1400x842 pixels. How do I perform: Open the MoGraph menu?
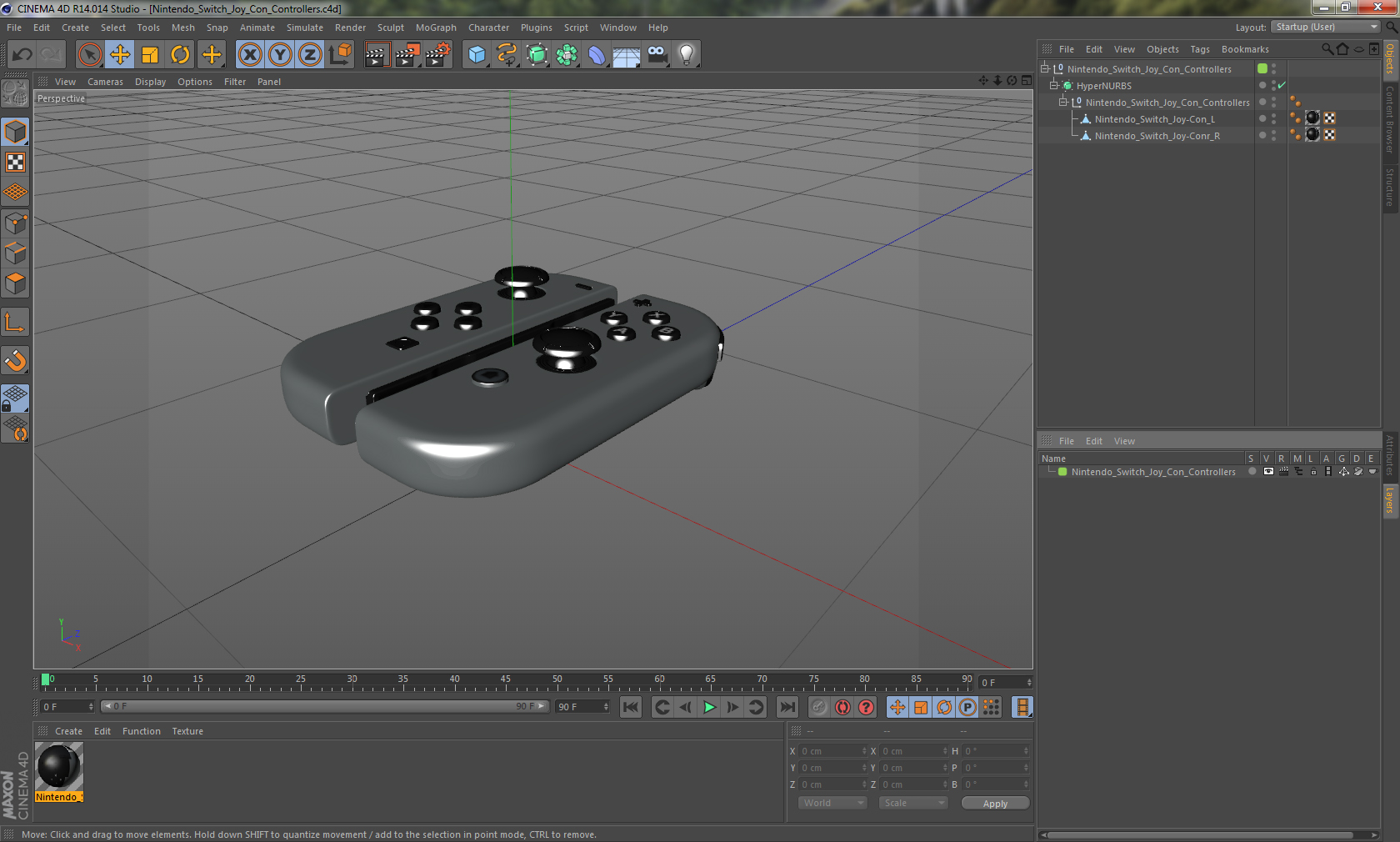pyautogui.click(x=436, y=28)
